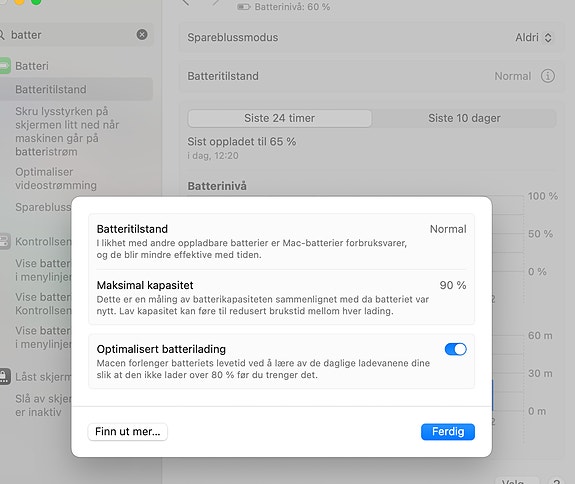Click the Batteritilstand row in main pane

tap(371, 76)
